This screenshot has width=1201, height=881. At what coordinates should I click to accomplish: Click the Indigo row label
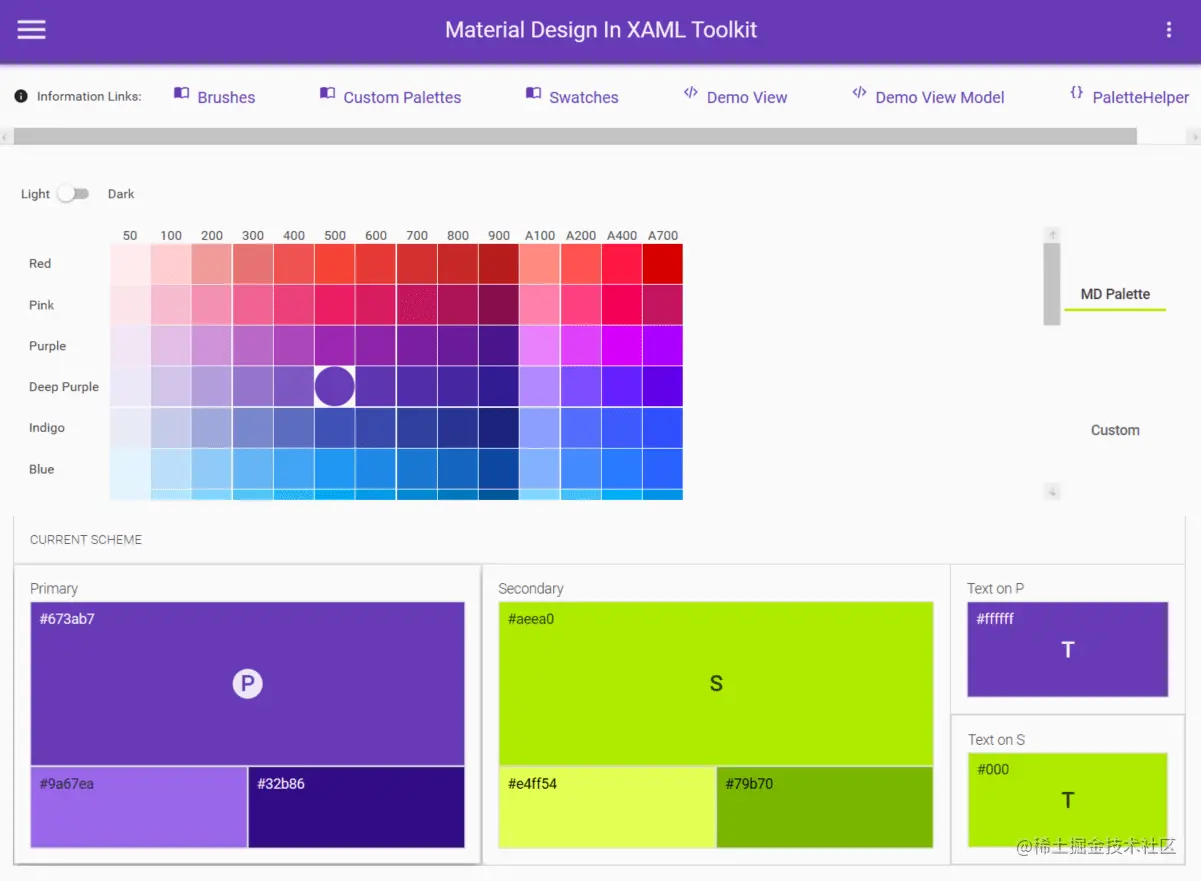(47, 428)
